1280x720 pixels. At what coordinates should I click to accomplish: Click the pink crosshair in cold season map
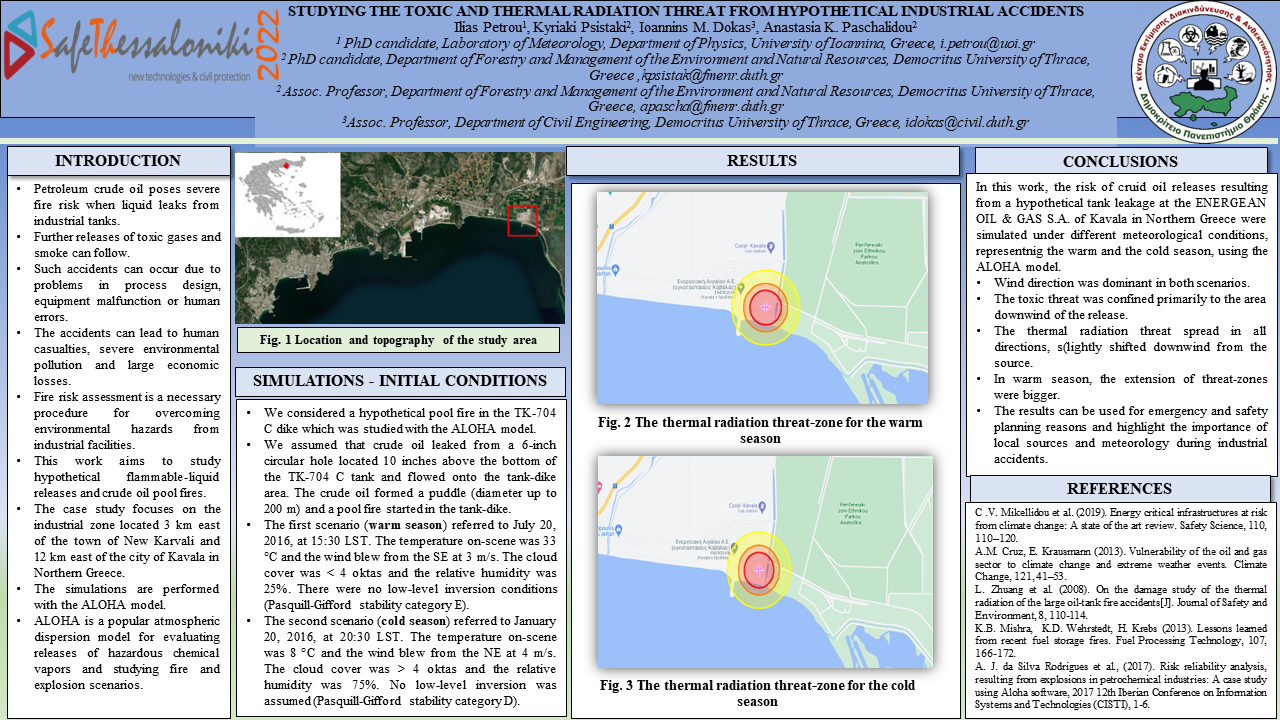(x=759, y=569)
